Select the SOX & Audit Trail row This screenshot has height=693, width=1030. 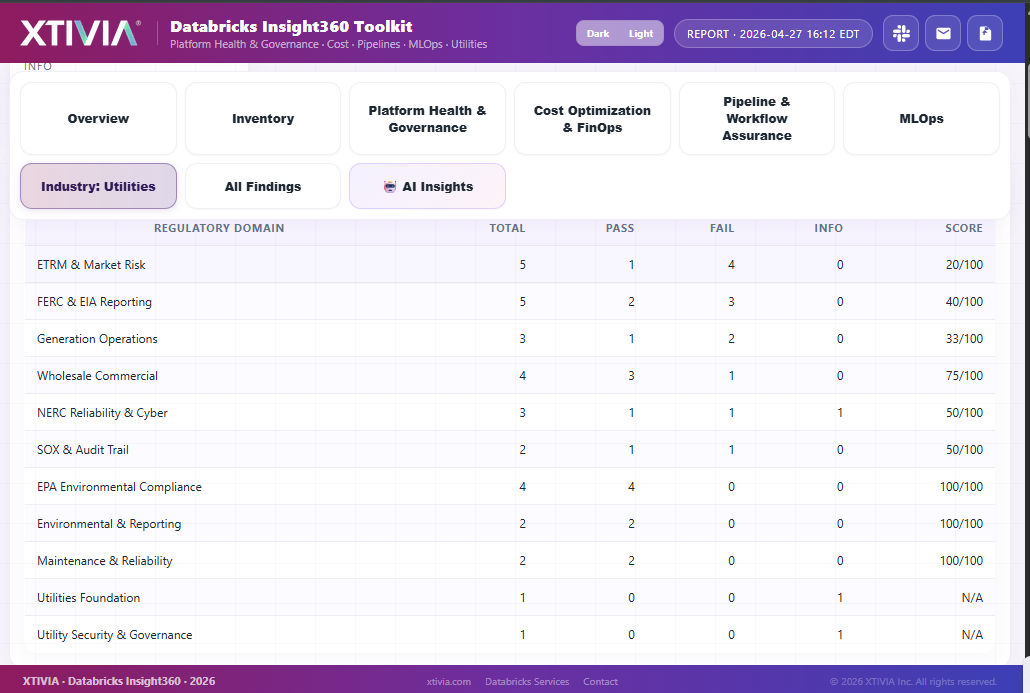tap(510, 449)
